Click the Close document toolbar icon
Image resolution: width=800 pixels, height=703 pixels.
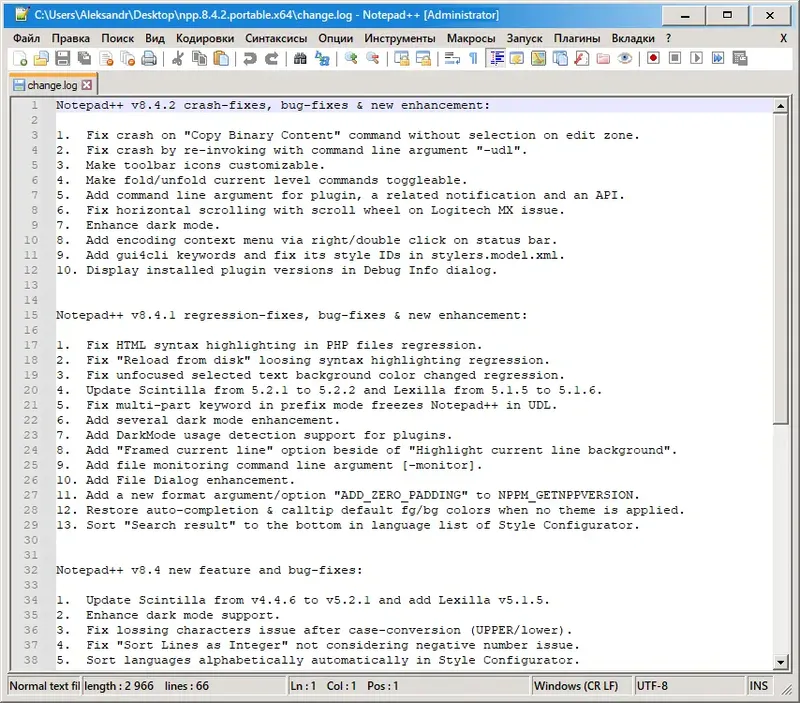[106, 59]
